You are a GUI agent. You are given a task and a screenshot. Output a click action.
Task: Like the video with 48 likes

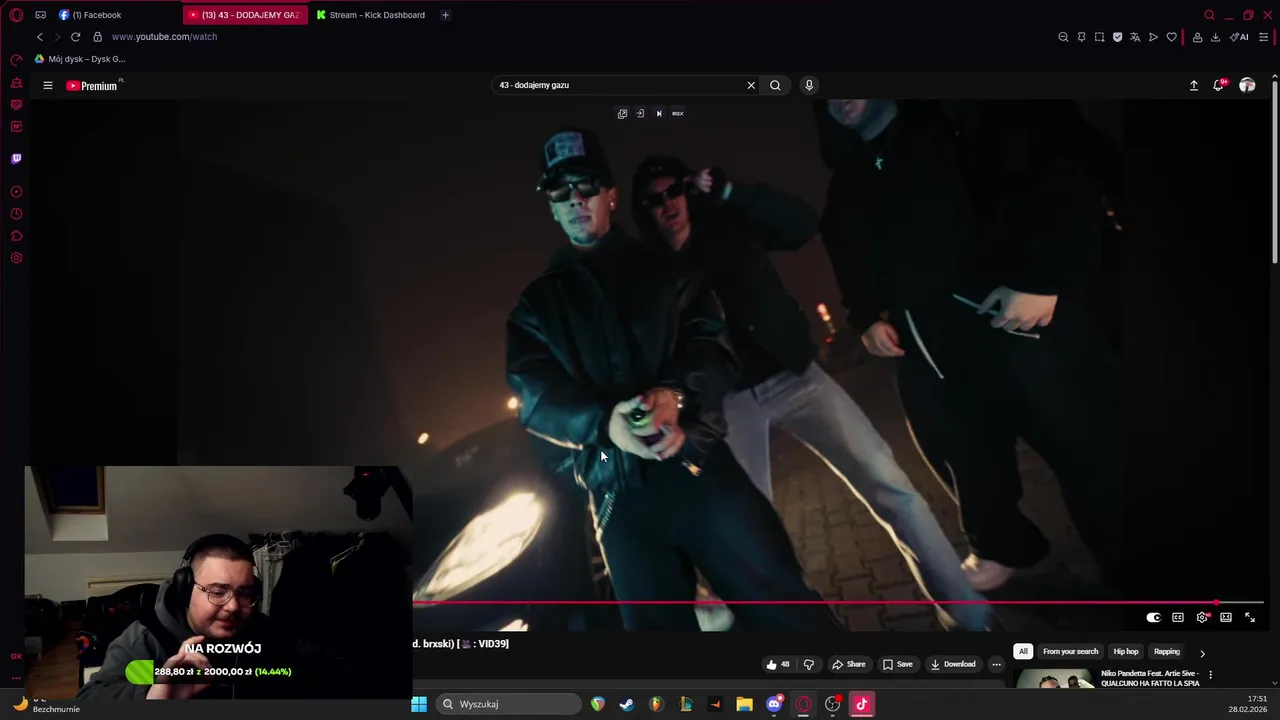coord(777,664)
